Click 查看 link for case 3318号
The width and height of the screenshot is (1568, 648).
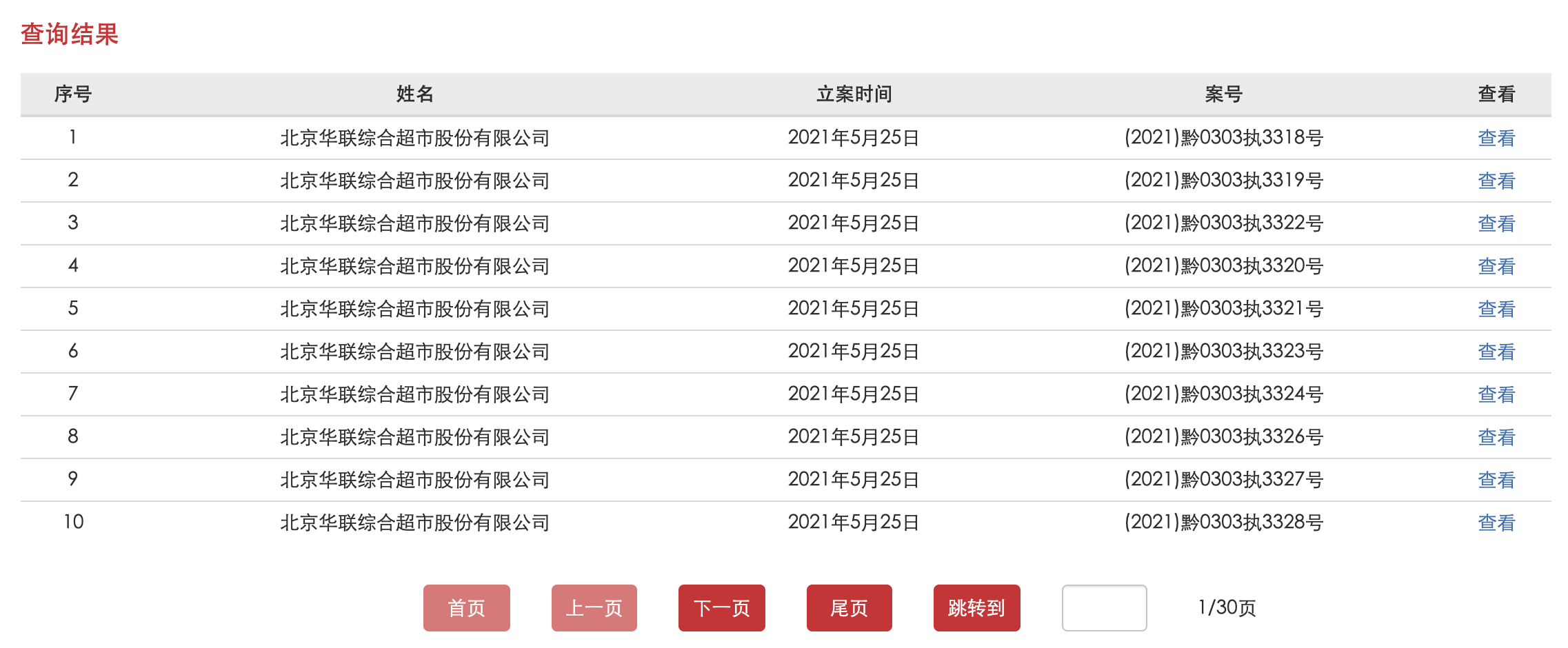1496,139
